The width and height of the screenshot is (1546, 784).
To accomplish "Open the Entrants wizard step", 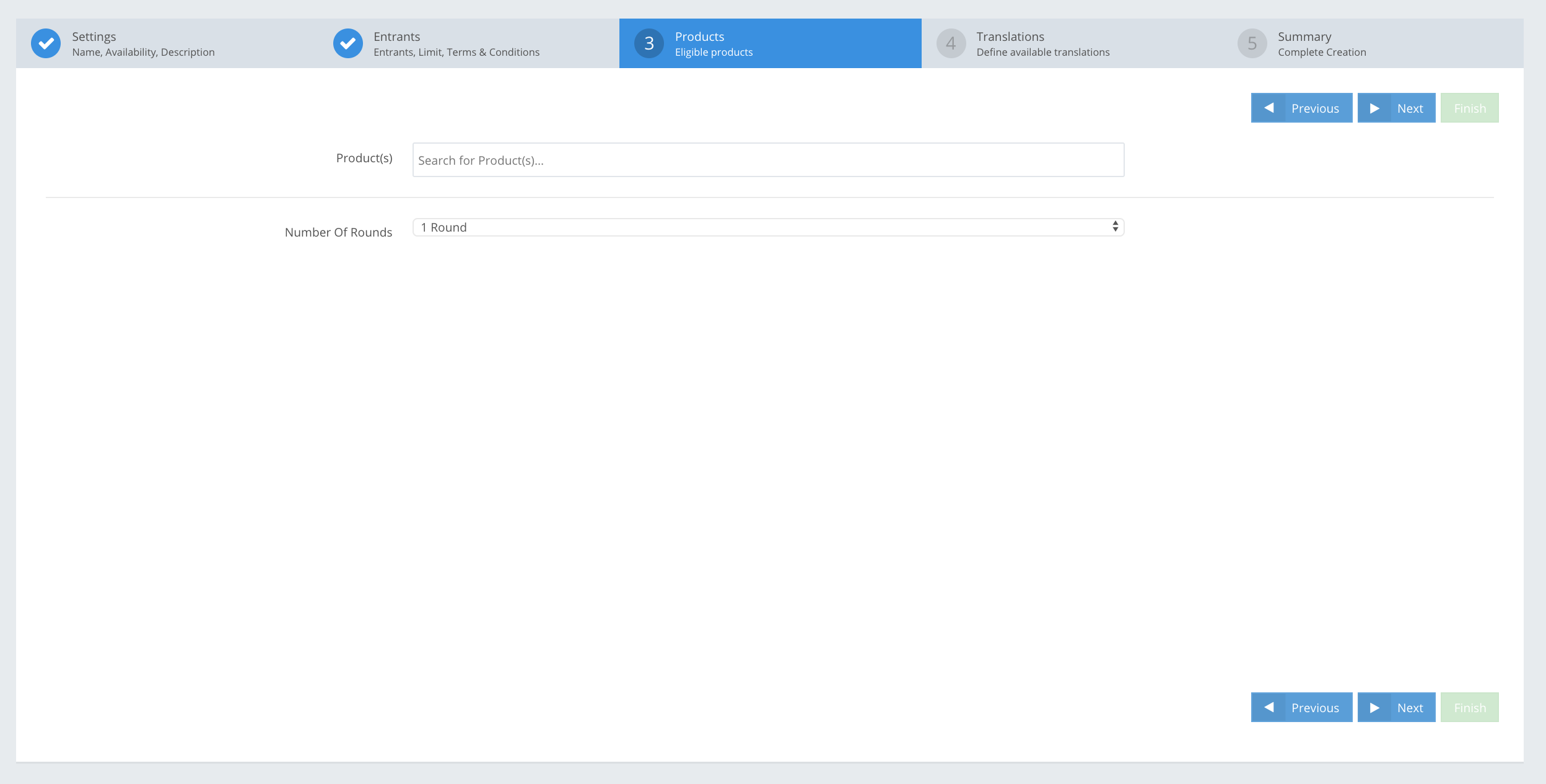I will pos(468,43).
